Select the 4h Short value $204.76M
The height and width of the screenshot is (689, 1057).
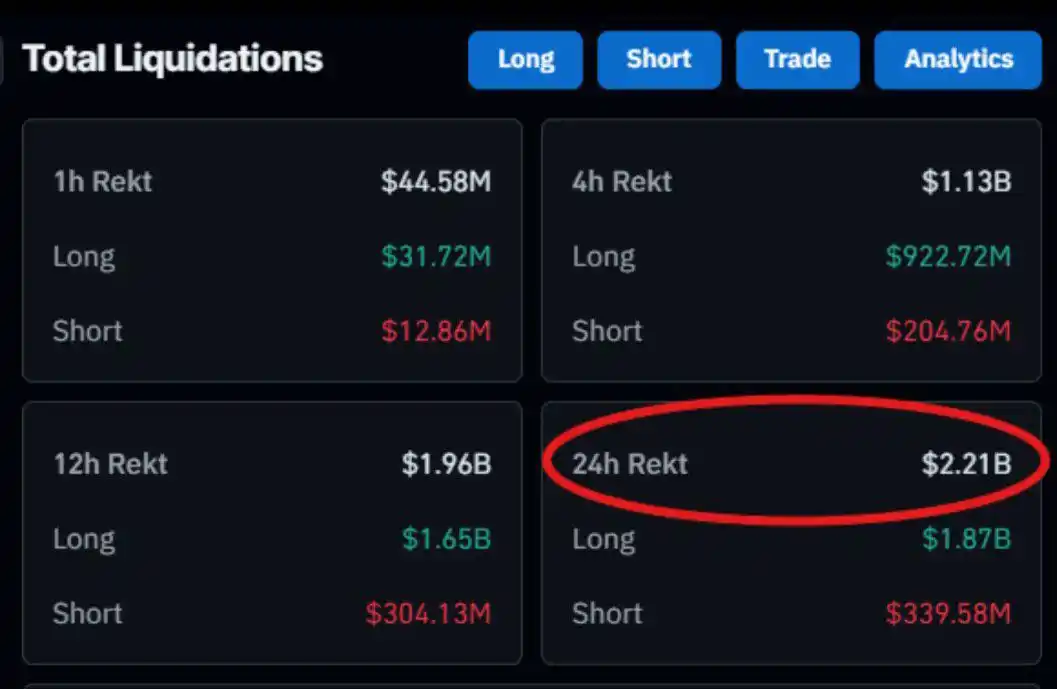point(948,331)
